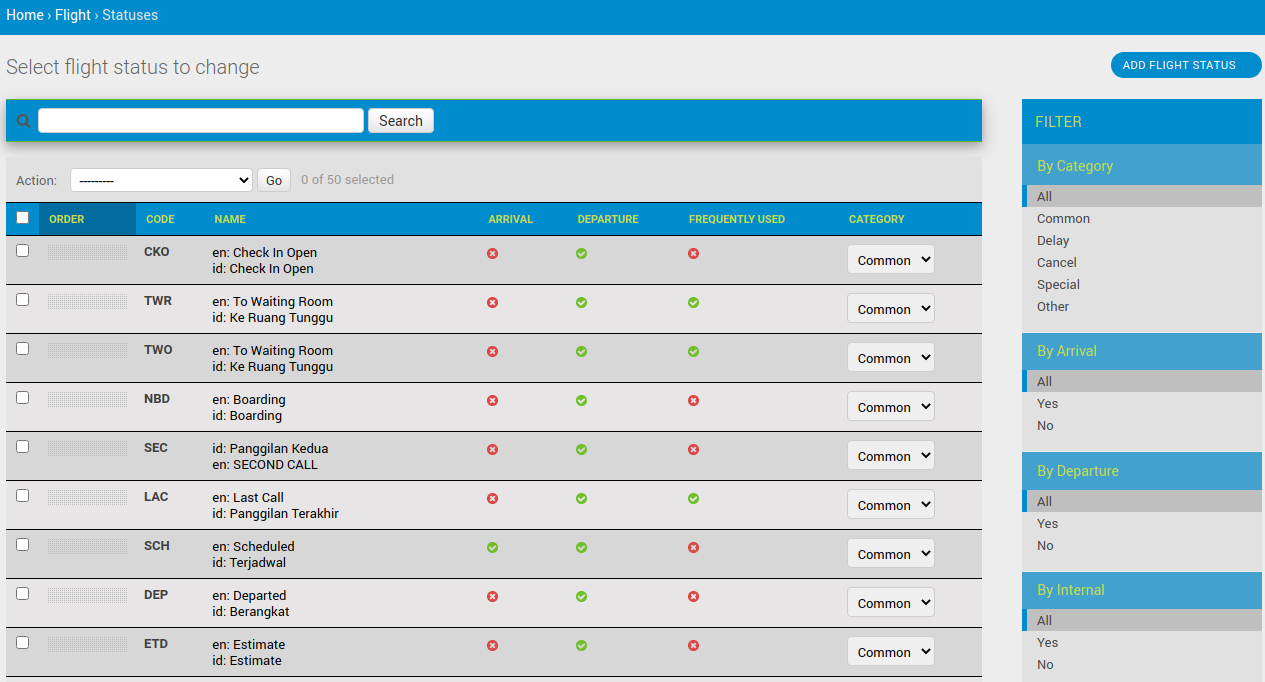1265x682 pixels.
Task: Tick the checkbox for the CKO row
Action: click(23, 251)
